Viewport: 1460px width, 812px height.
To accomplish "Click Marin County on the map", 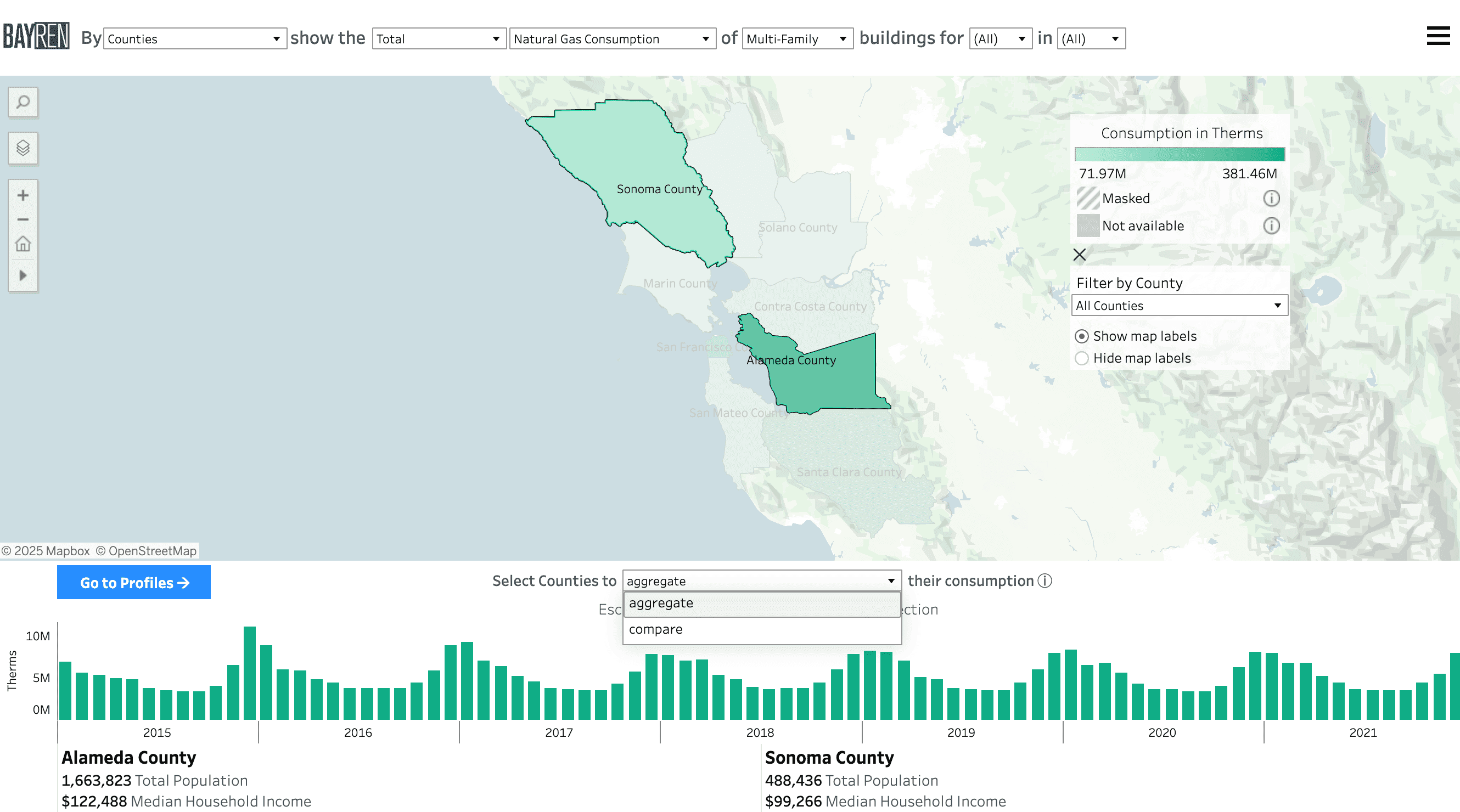I will (680, 283).
